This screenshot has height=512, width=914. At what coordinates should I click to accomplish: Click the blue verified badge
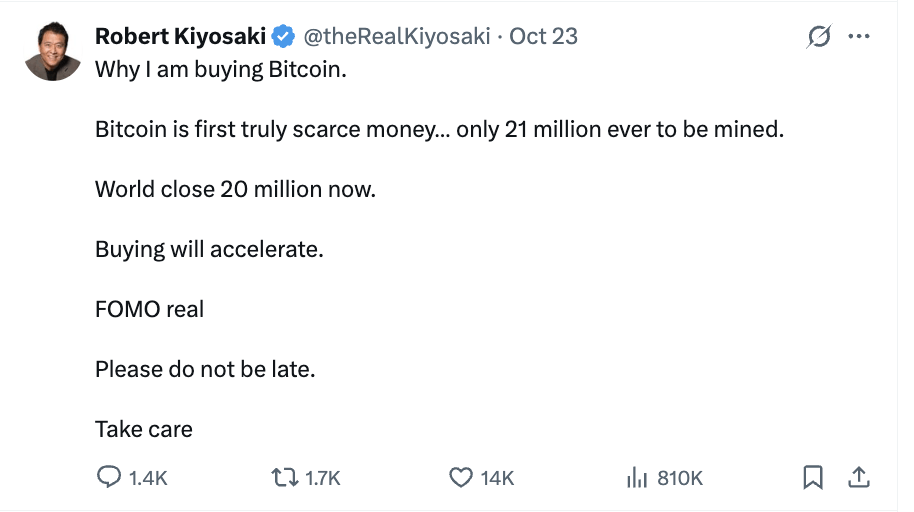coord(283,37)
